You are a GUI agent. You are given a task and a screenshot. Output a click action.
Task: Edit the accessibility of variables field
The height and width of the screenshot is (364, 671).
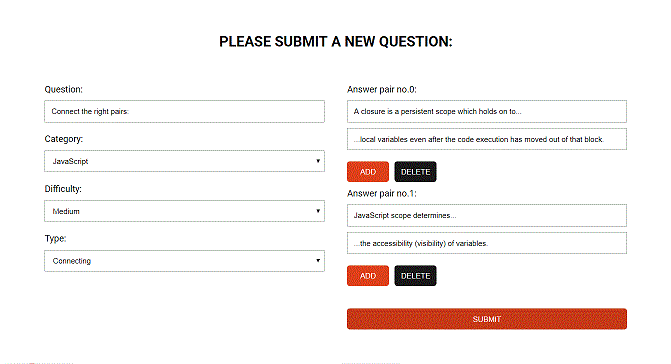[487, 243]
